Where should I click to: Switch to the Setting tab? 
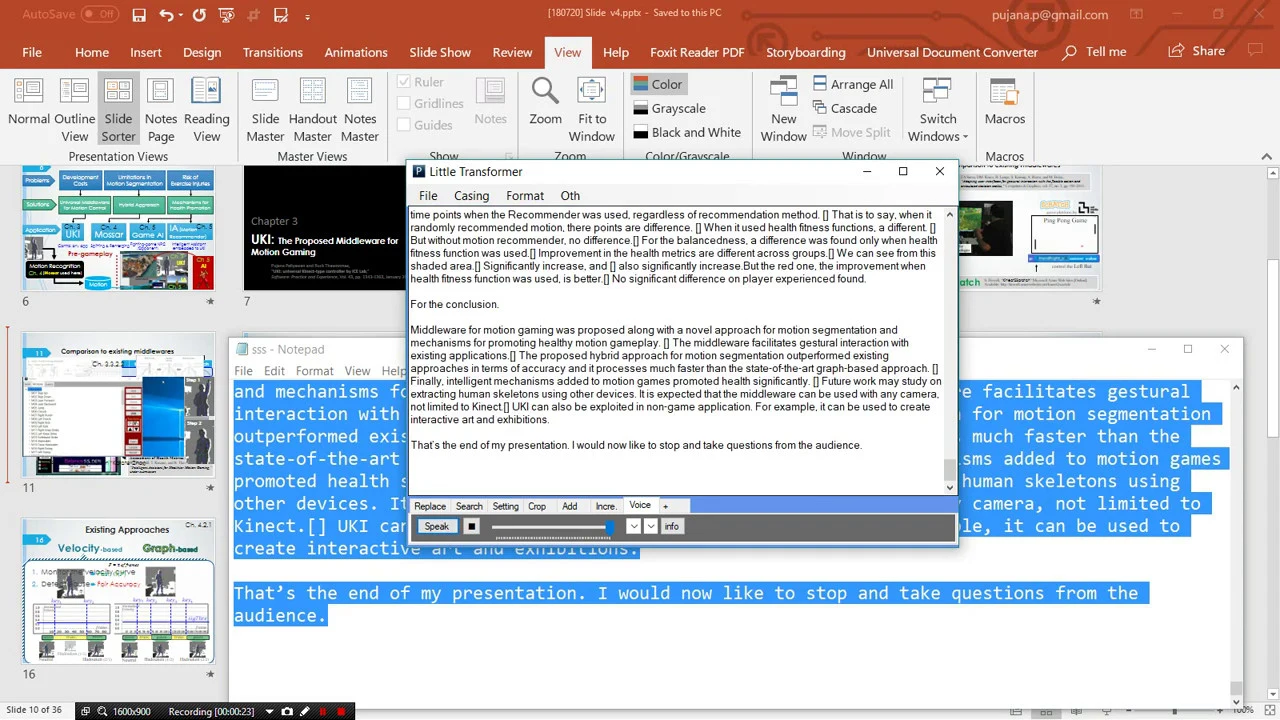pos(505,506)
